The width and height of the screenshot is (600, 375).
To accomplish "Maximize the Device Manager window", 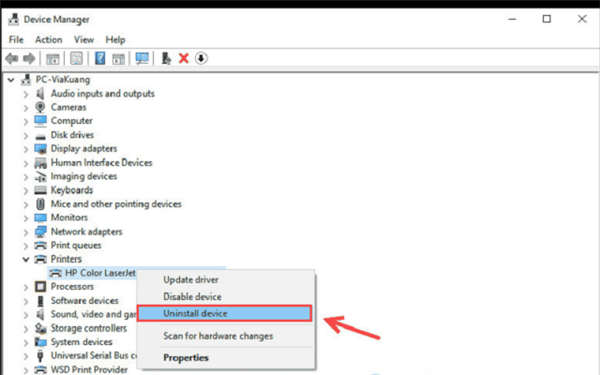I will (547, 19).
